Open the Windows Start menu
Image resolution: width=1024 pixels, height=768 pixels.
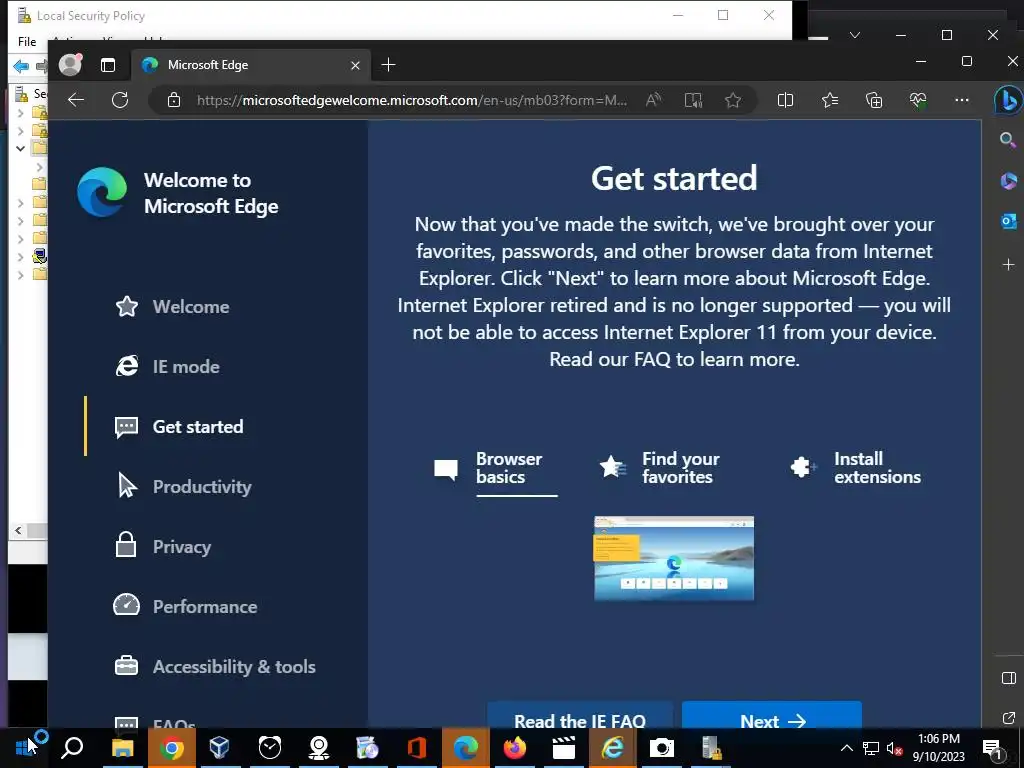tap(24, 747)
